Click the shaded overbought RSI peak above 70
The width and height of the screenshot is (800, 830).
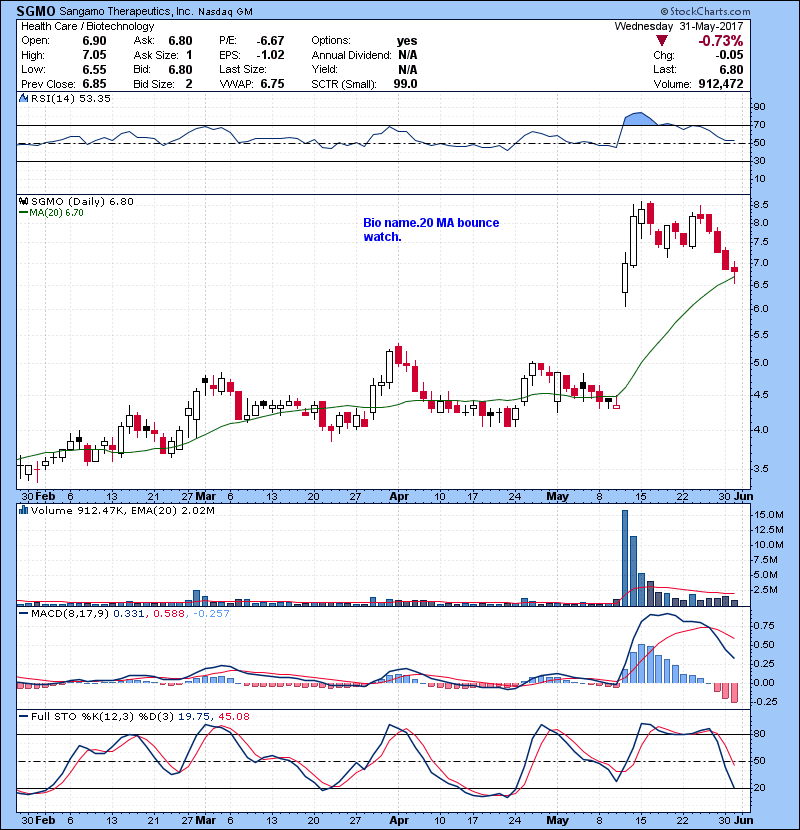point(641,119)
